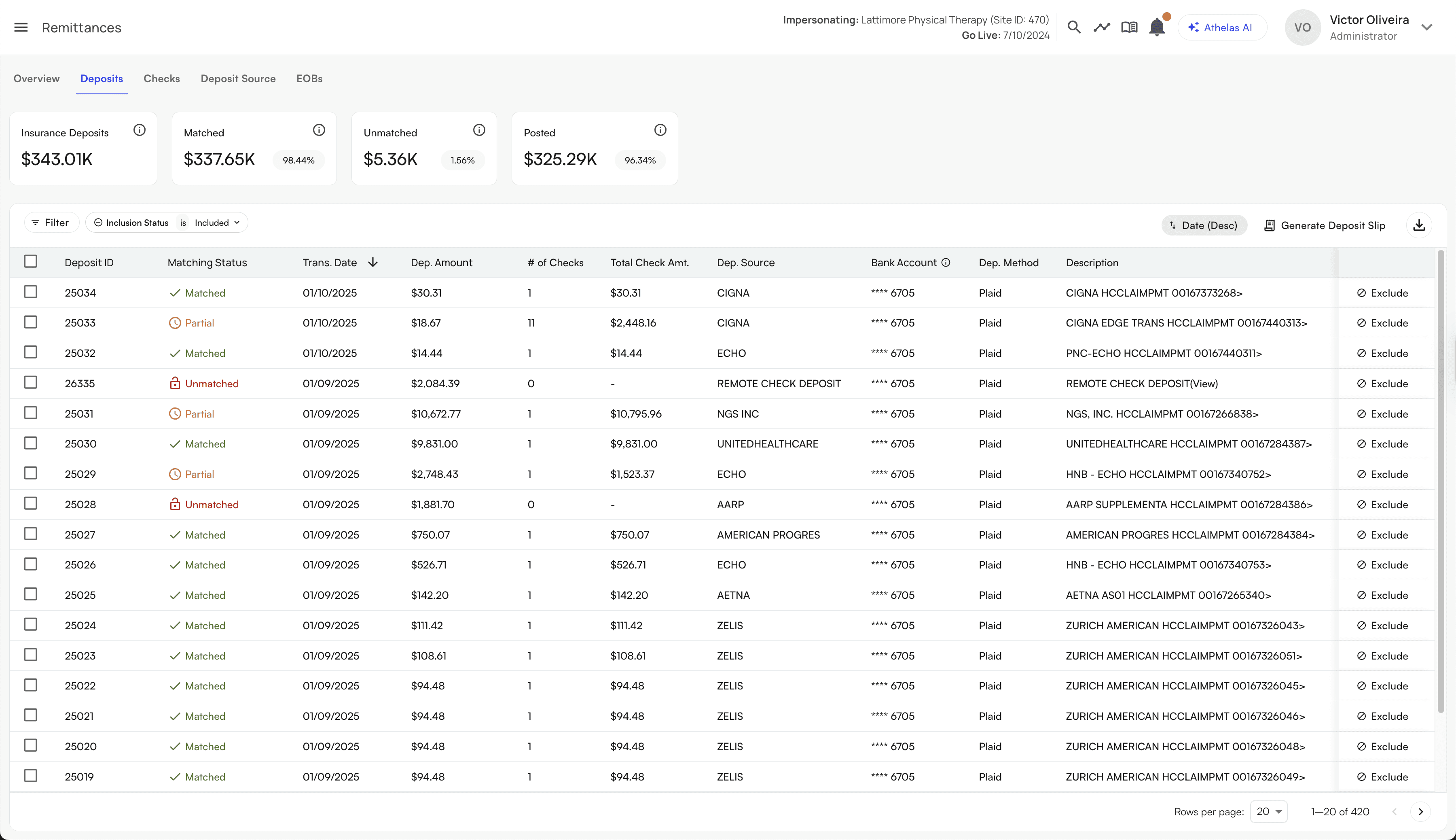Image resolution: width=1456 pixels, height=840 pixels.
Task: Expand Victor Oliveira user menu chevron
Action: click(1426, 27)
